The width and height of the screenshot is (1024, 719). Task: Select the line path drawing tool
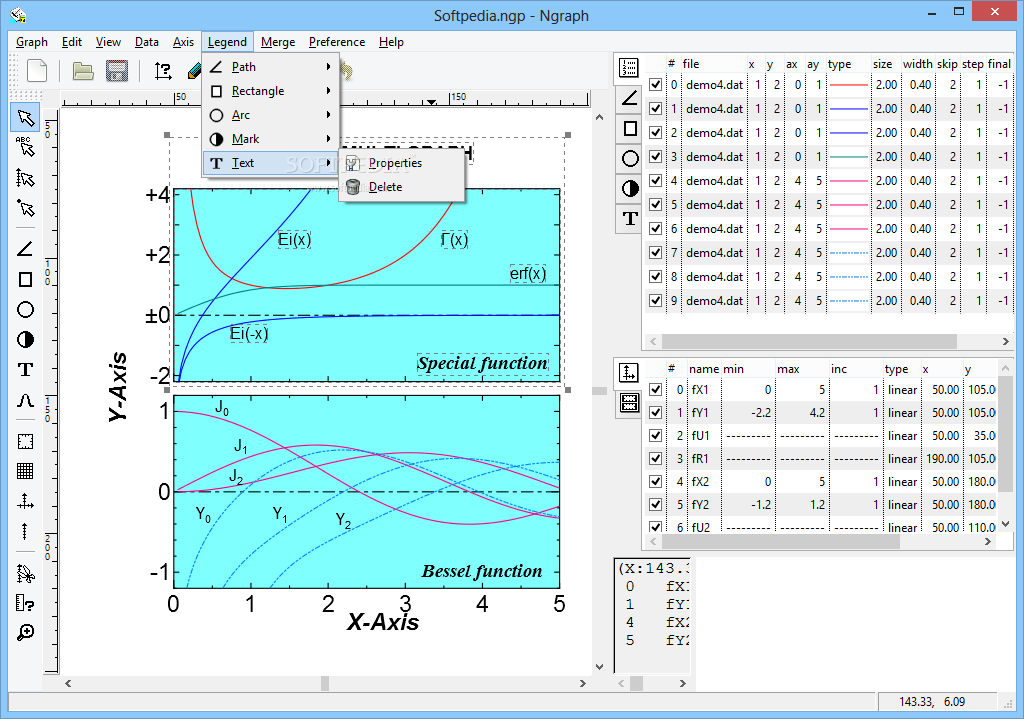(25, 249)
